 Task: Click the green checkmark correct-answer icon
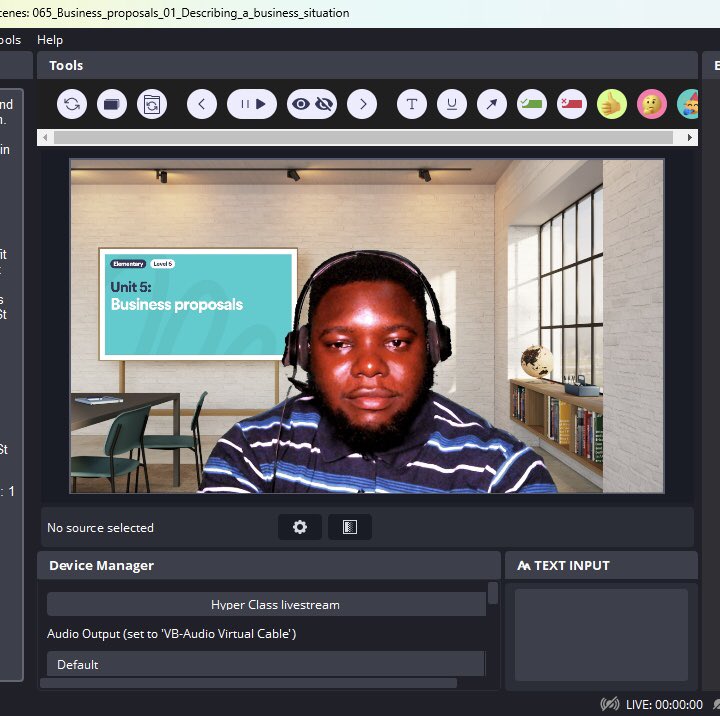[532, 104]
